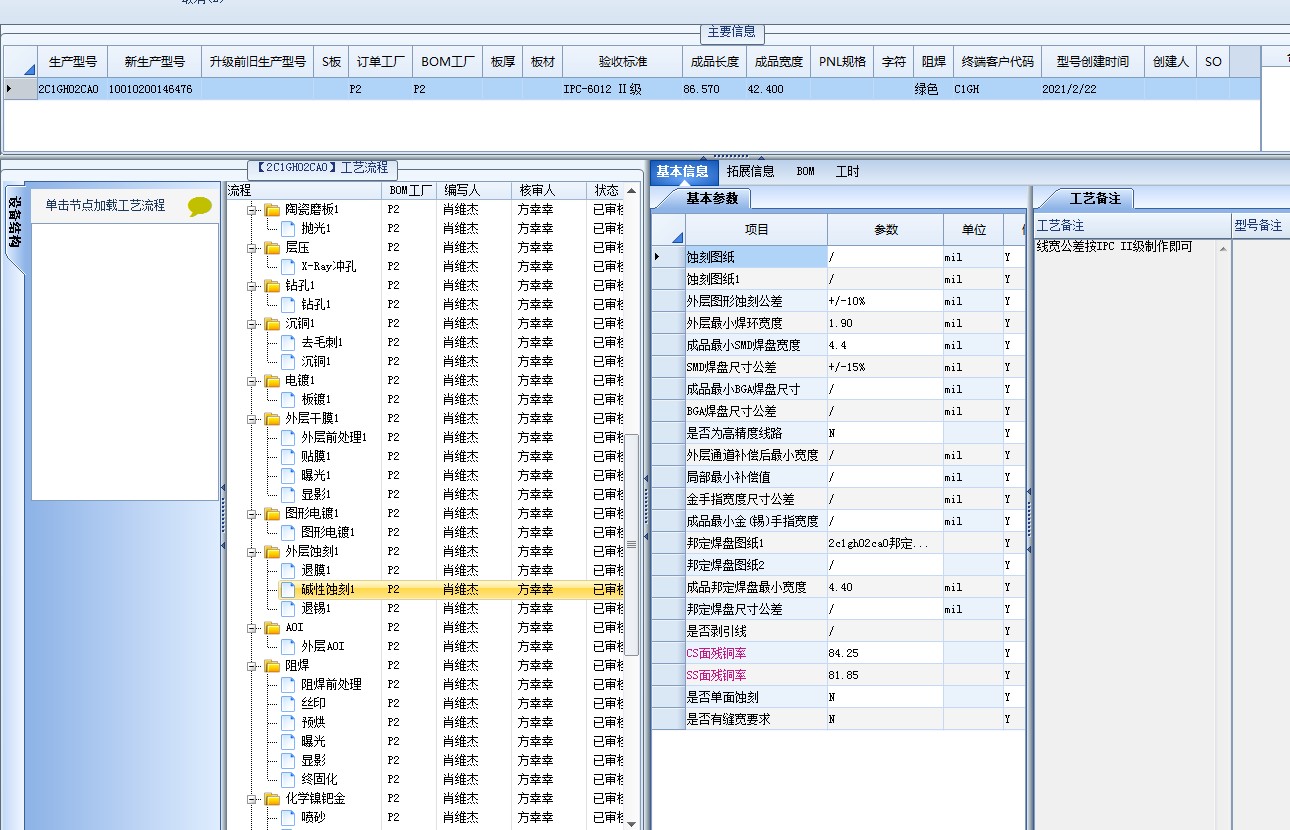
Task: Click the document icon of 预烘
Action: (x=288, y=723)
